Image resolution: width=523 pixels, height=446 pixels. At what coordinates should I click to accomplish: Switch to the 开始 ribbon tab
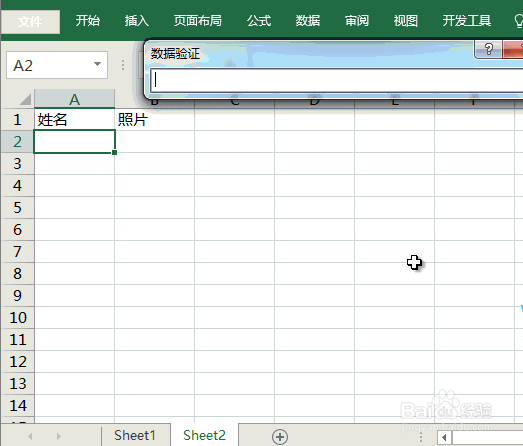pyautogui.click(x=88, y=21)
